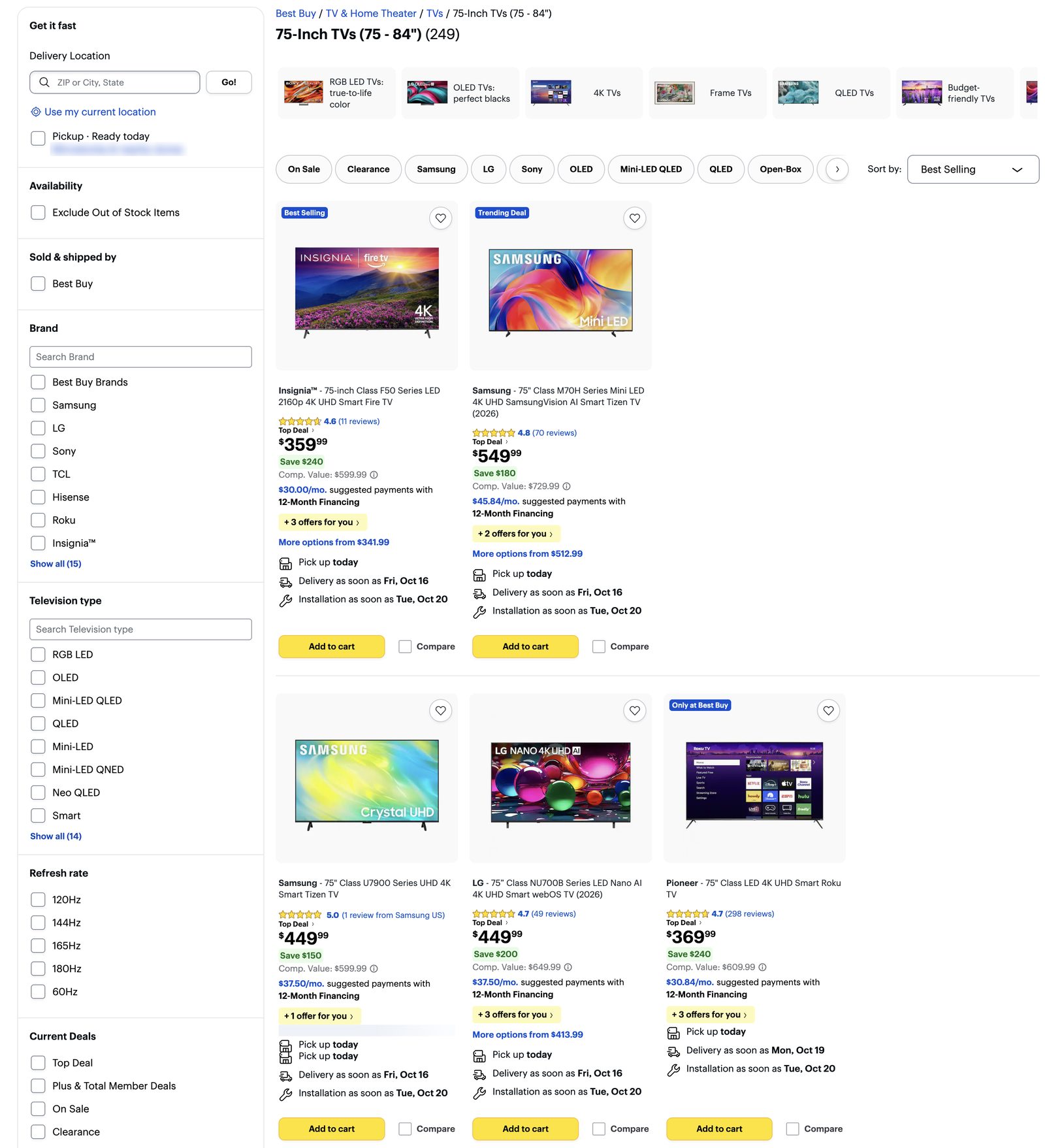The image size is (1045, 1148).
Task: Toggle Compare for Pioneer Roku TV
Action: tap(792, 1128)
